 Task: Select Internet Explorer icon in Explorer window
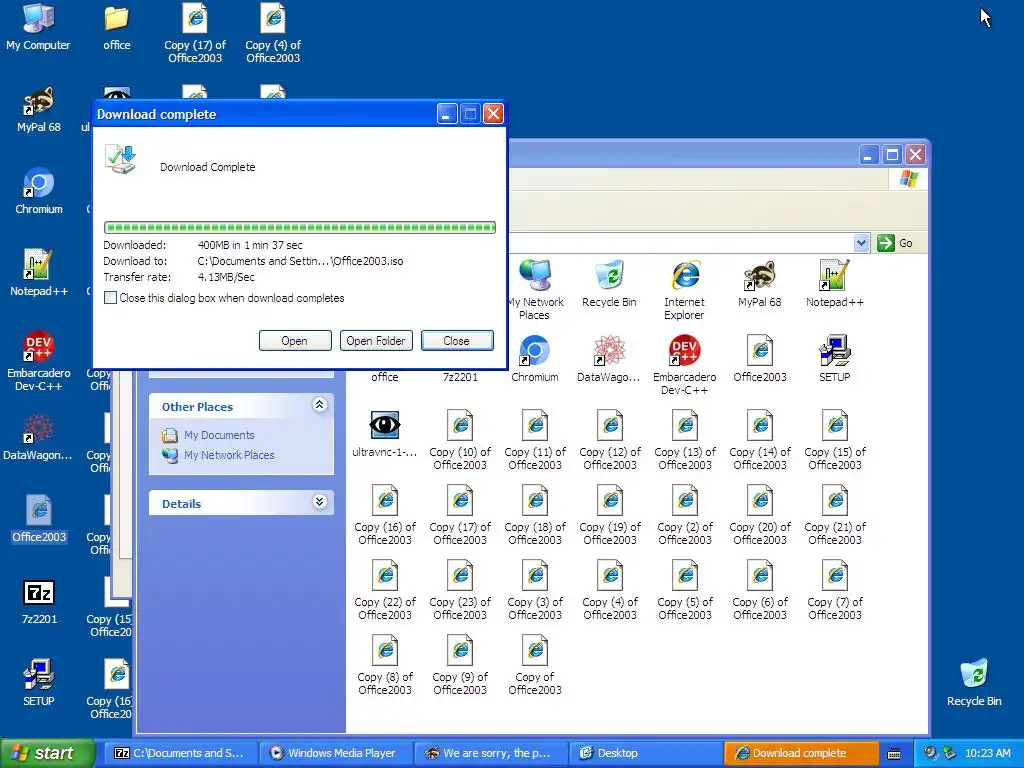pos(684,289)
